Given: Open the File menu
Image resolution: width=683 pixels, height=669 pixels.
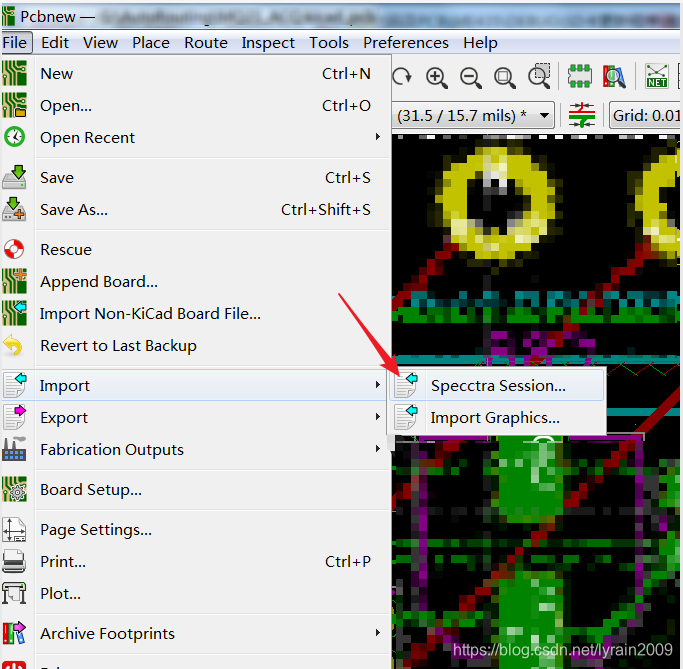Looking at the screenshot, I should [15, 43].
